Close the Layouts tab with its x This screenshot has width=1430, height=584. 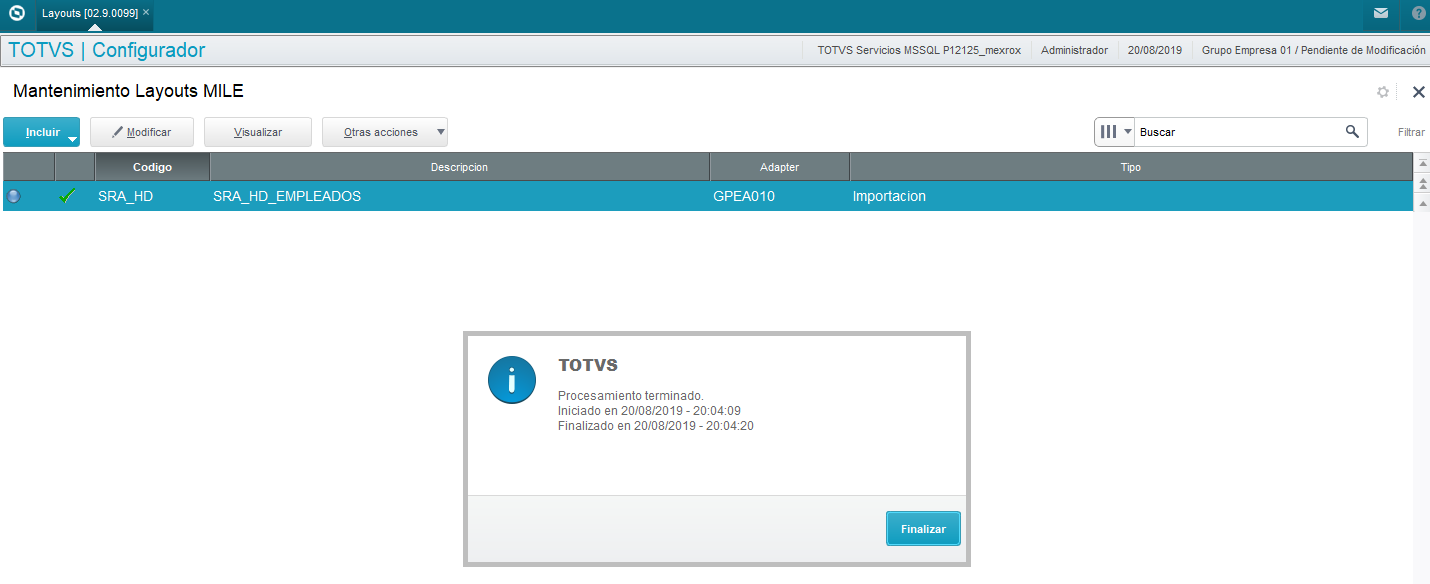[x=146, y=13]
